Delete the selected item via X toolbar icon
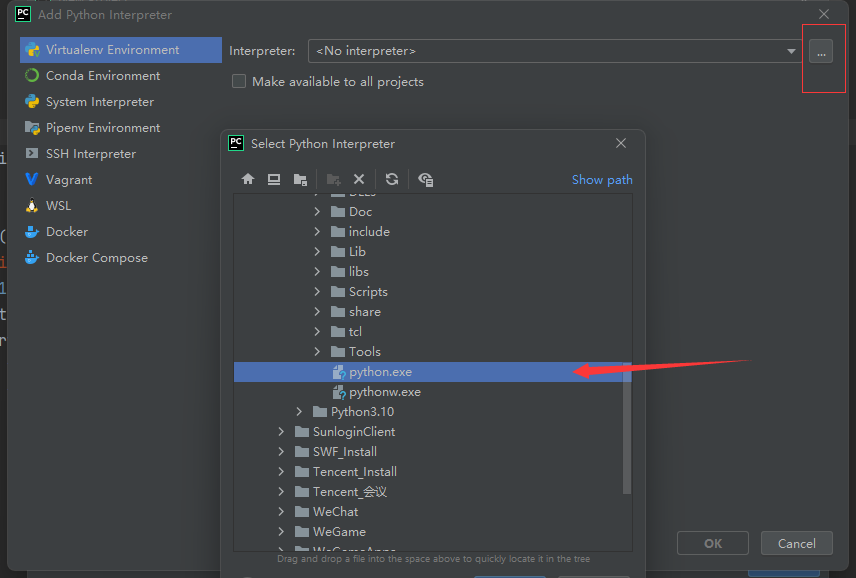Image resolution: width=856 pixels, height=578 pixels. [359, 179]
